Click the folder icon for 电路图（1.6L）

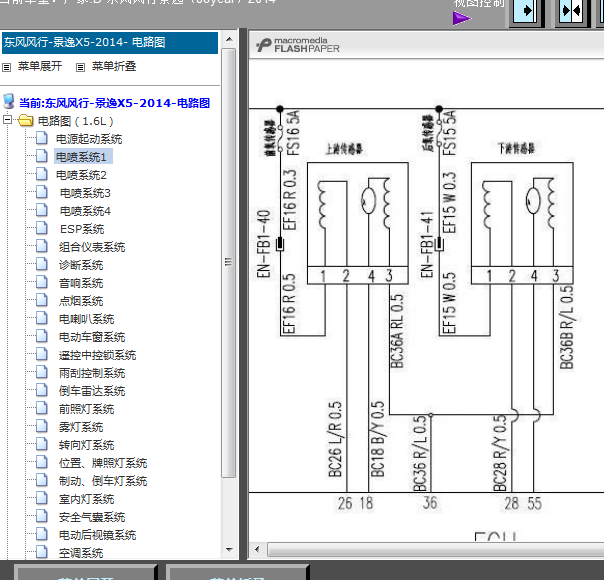pyautogui.click(x=26, y=121)
